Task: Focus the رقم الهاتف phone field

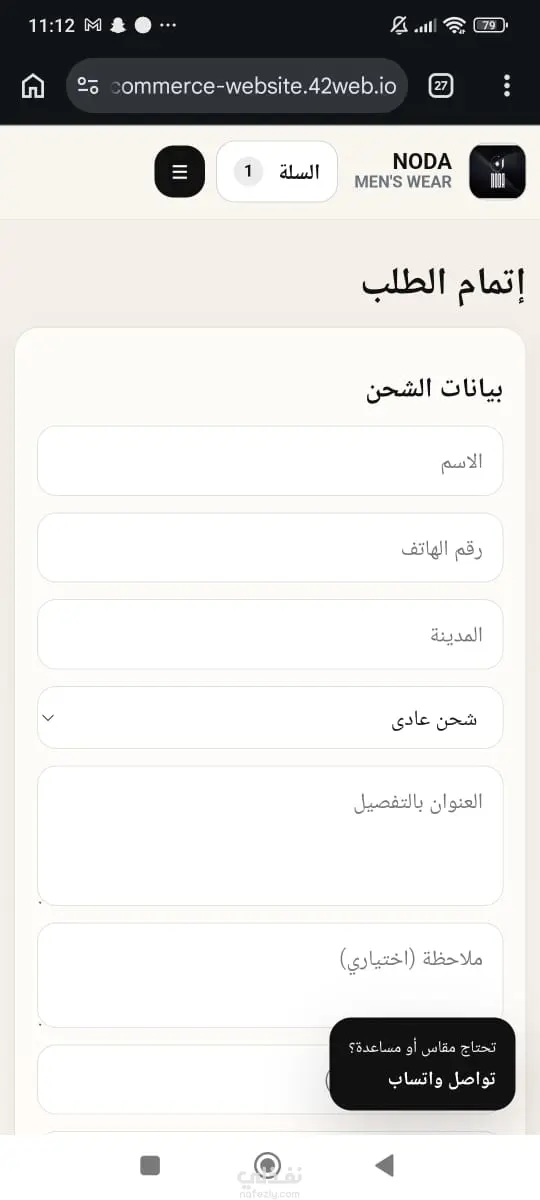Action: (x=270, y=547)
